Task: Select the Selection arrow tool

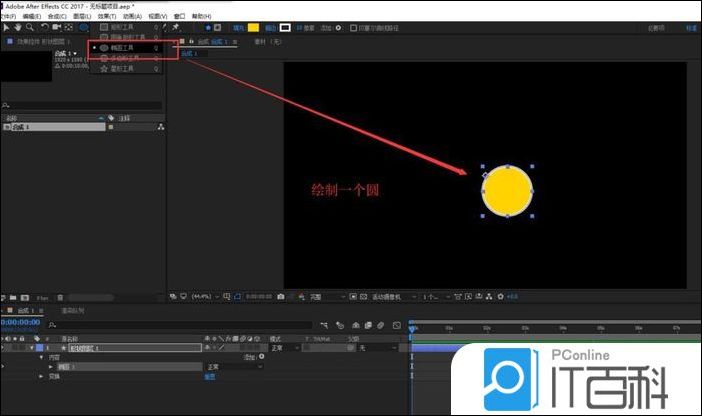Action: 5,27
